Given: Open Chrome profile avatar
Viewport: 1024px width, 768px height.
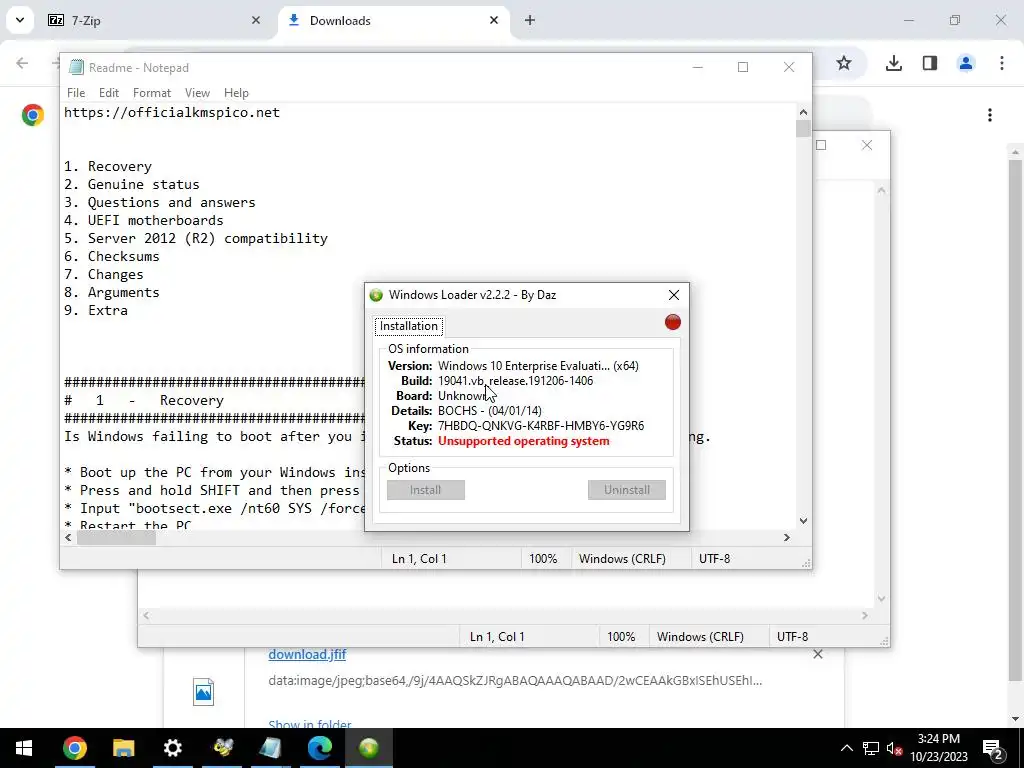Looking at the screenshot, I should click(965, 63).
